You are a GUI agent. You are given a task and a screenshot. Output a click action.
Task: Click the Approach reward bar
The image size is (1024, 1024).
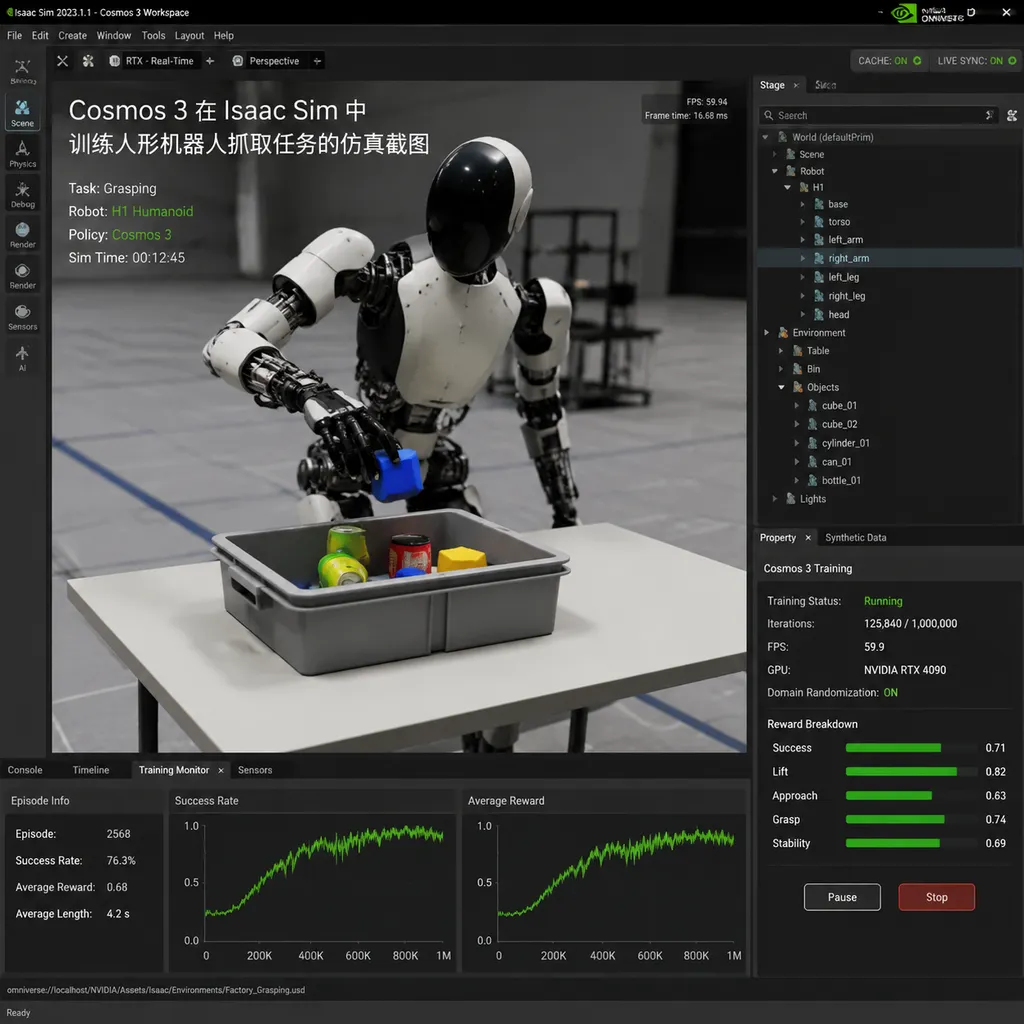coord(889,795)
